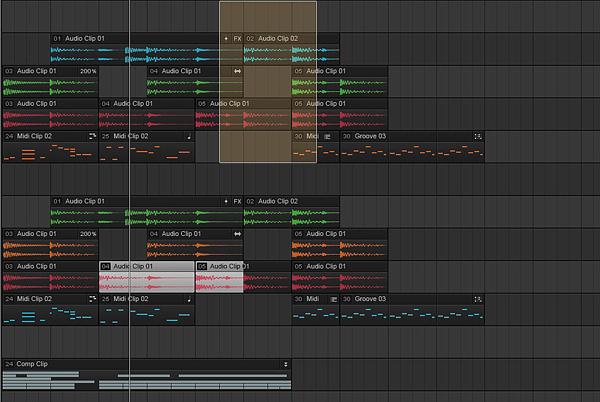Click the vertical playhead line
Image resolution: width=600 pixels, height=402 pixels.
pos(129,180)
